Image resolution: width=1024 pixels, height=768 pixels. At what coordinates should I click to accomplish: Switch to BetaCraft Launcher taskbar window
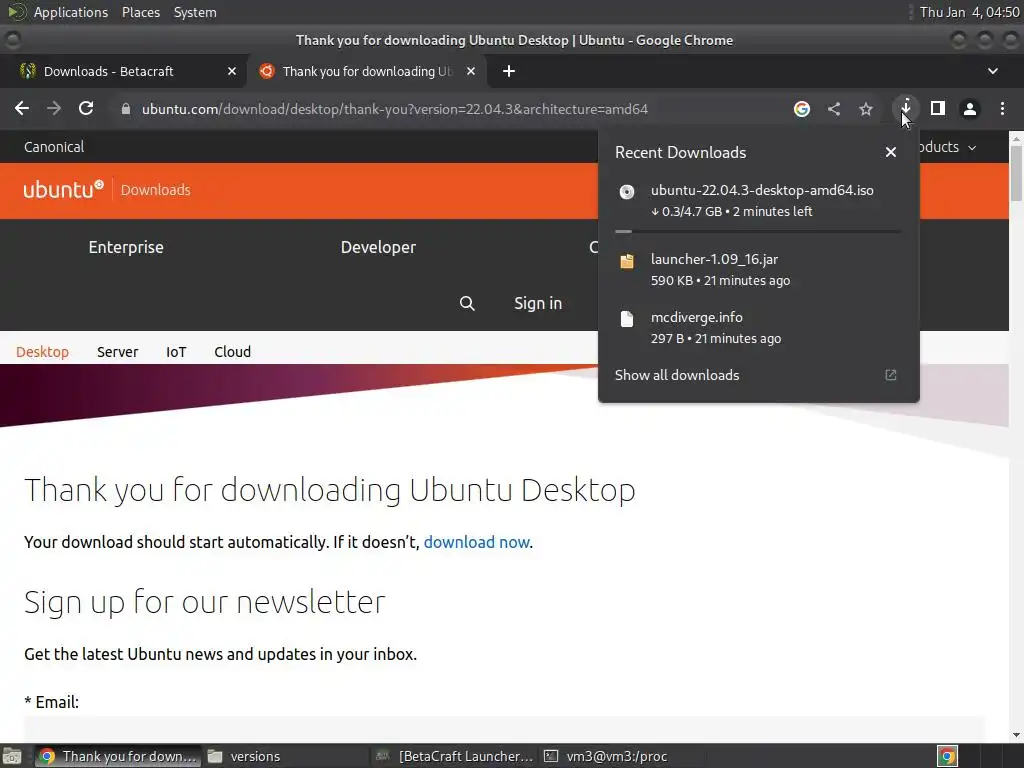point(457,756)
